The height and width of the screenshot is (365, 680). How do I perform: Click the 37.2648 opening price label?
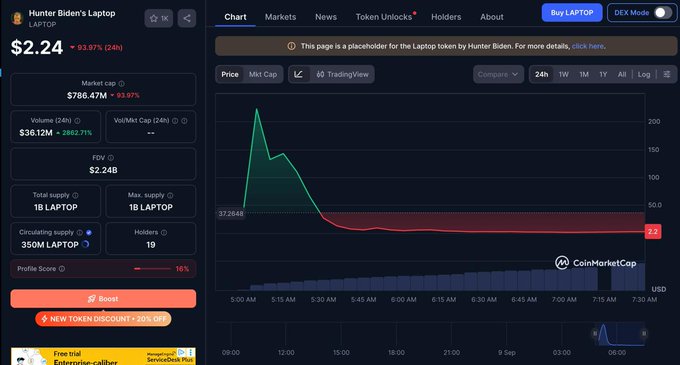(x=231, y=213)
